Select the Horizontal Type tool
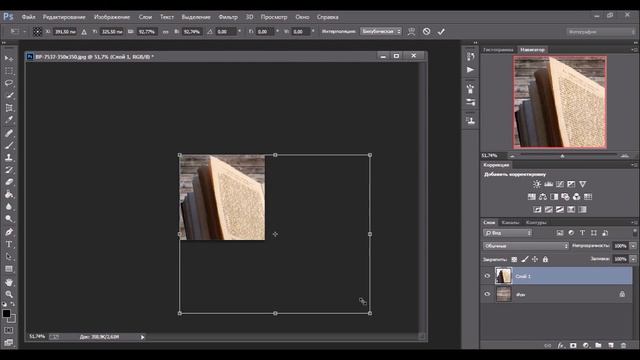The width and height of the screenshot is (640, 360). (x=9, y=244)
